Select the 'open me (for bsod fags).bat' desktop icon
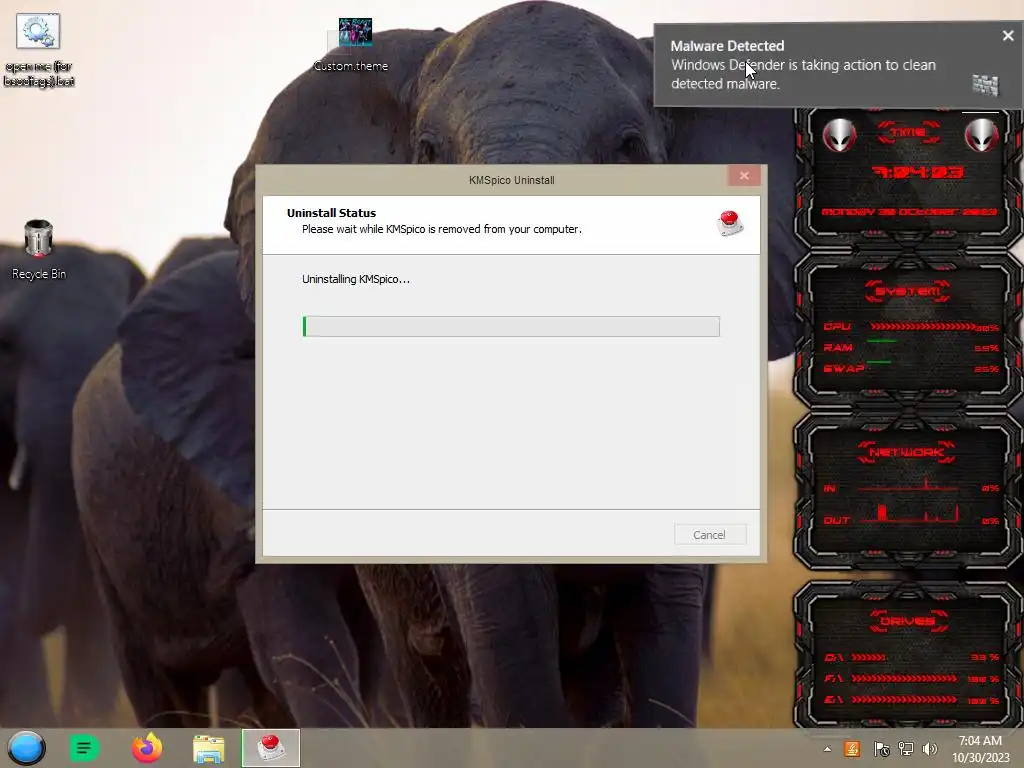 [x=39, y=51]
